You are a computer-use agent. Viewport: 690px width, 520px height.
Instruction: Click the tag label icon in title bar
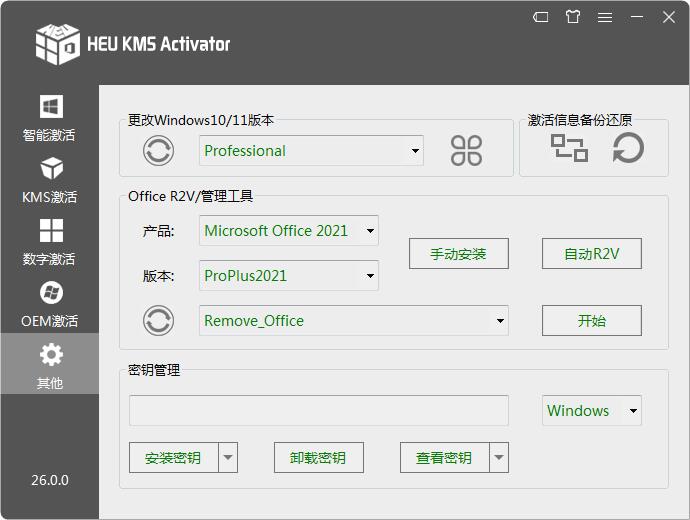coord(540,17)
